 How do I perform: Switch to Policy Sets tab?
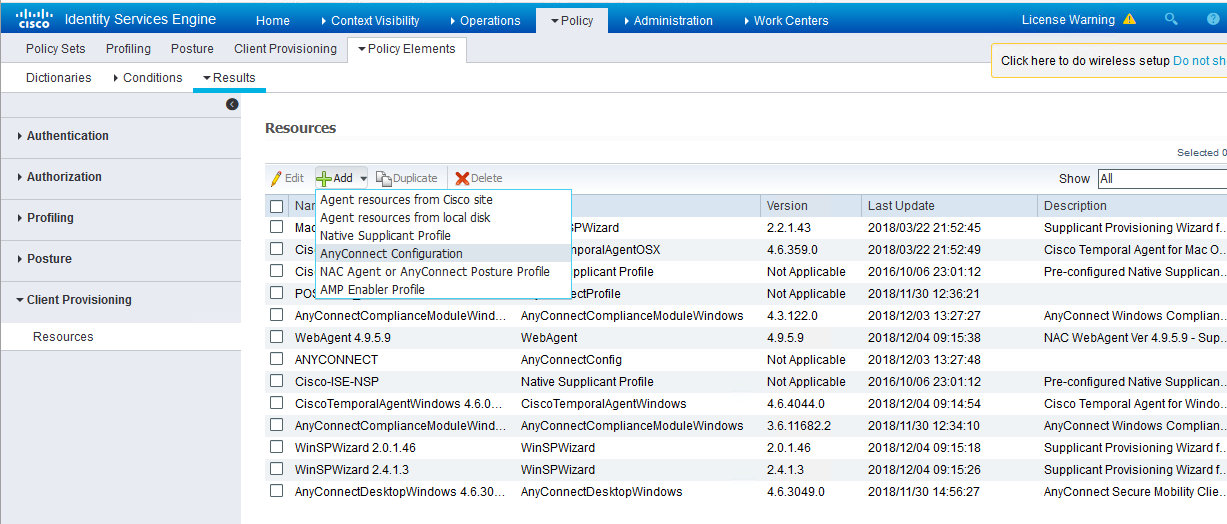click(56, 49)
